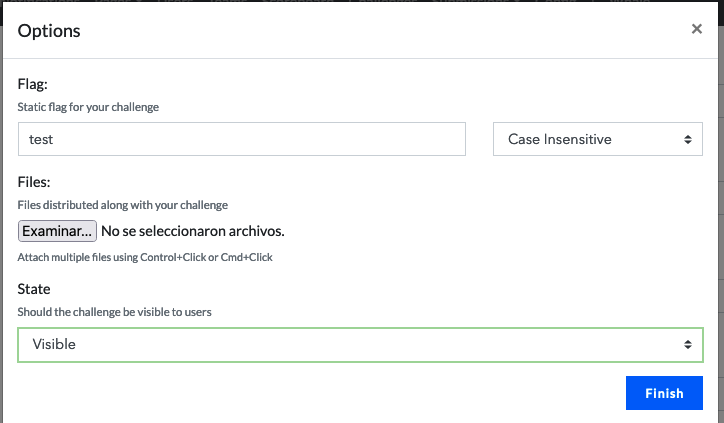Click the "Files:" section label
Image resolution: width=724 pixels, height=423 pixels.
tap(34, 182)
